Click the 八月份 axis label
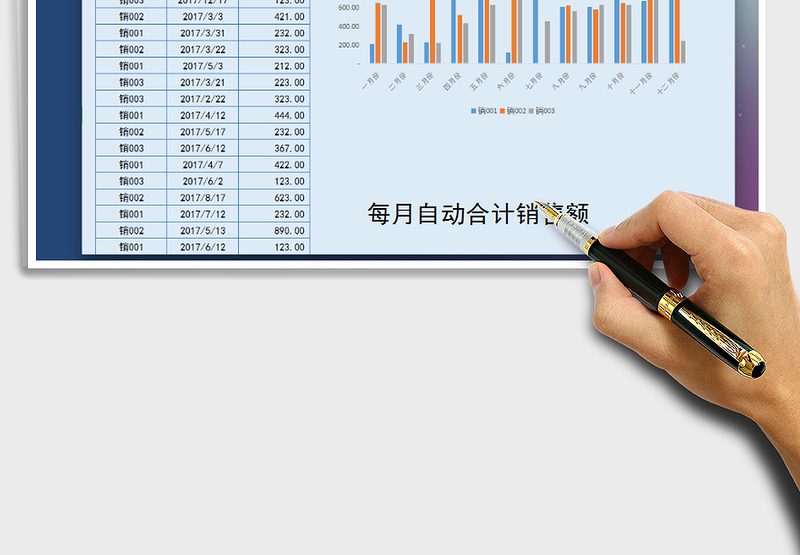800x555 pixels. click(561, 81)
